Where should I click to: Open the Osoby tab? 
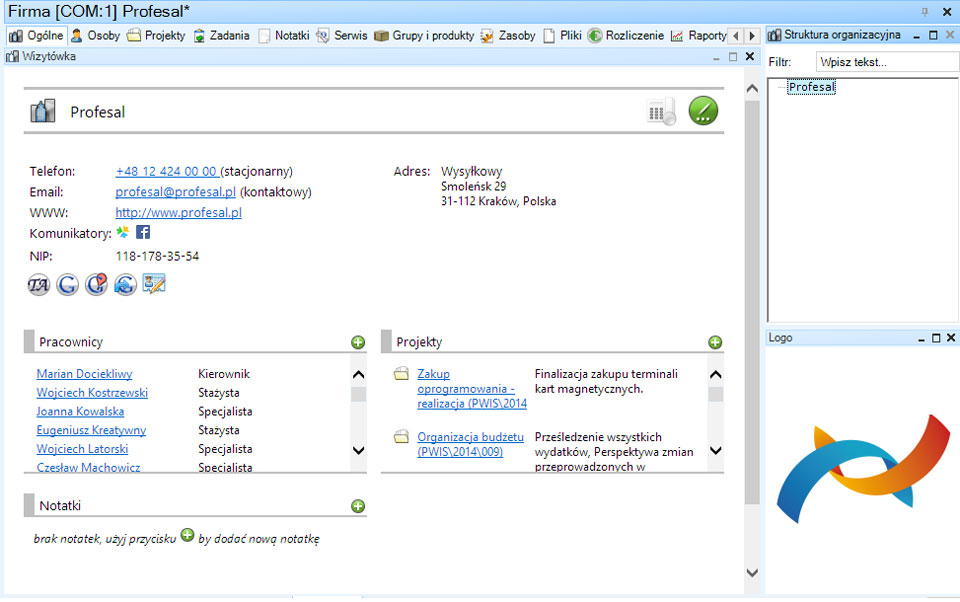click(96, 36)
